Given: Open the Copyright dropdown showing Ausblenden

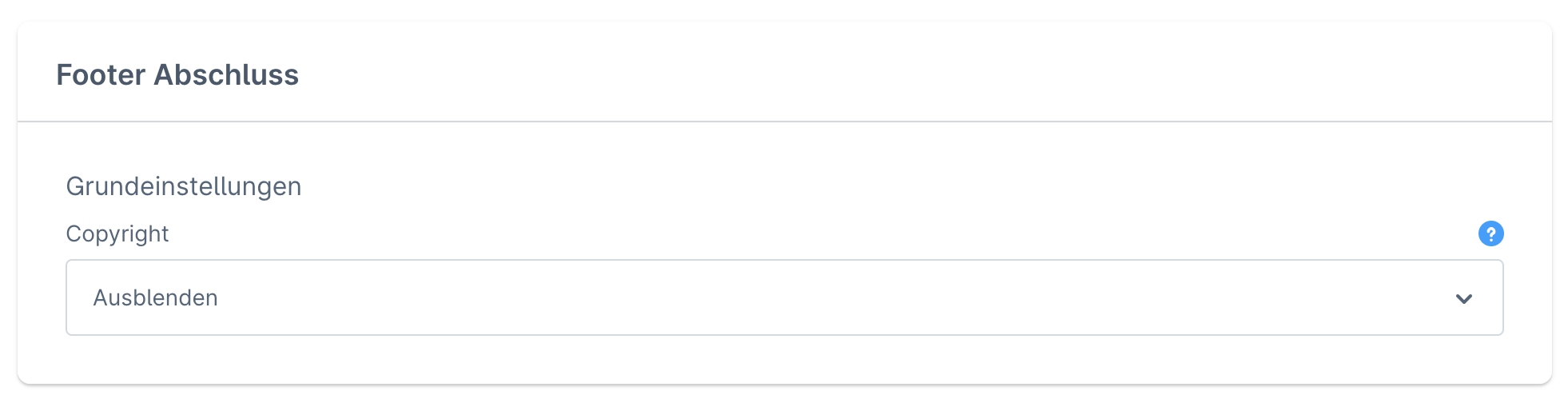Looking at the screenshot, I should (x=784, y=297).
